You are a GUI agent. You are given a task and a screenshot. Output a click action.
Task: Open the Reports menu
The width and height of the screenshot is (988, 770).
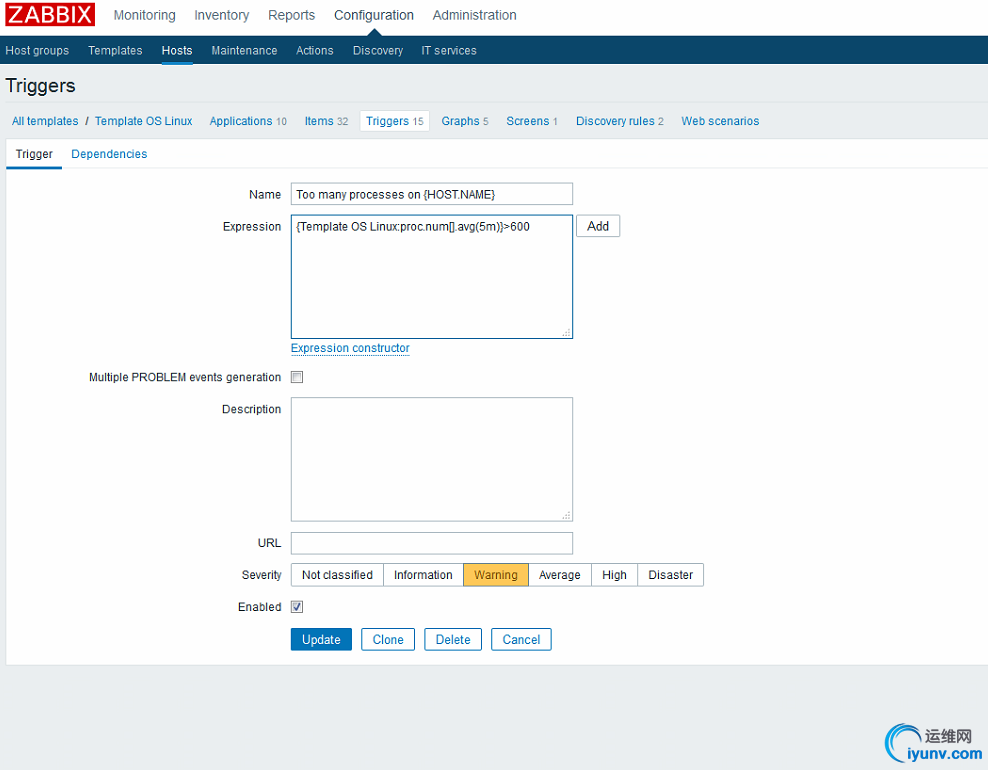[291, 15]
